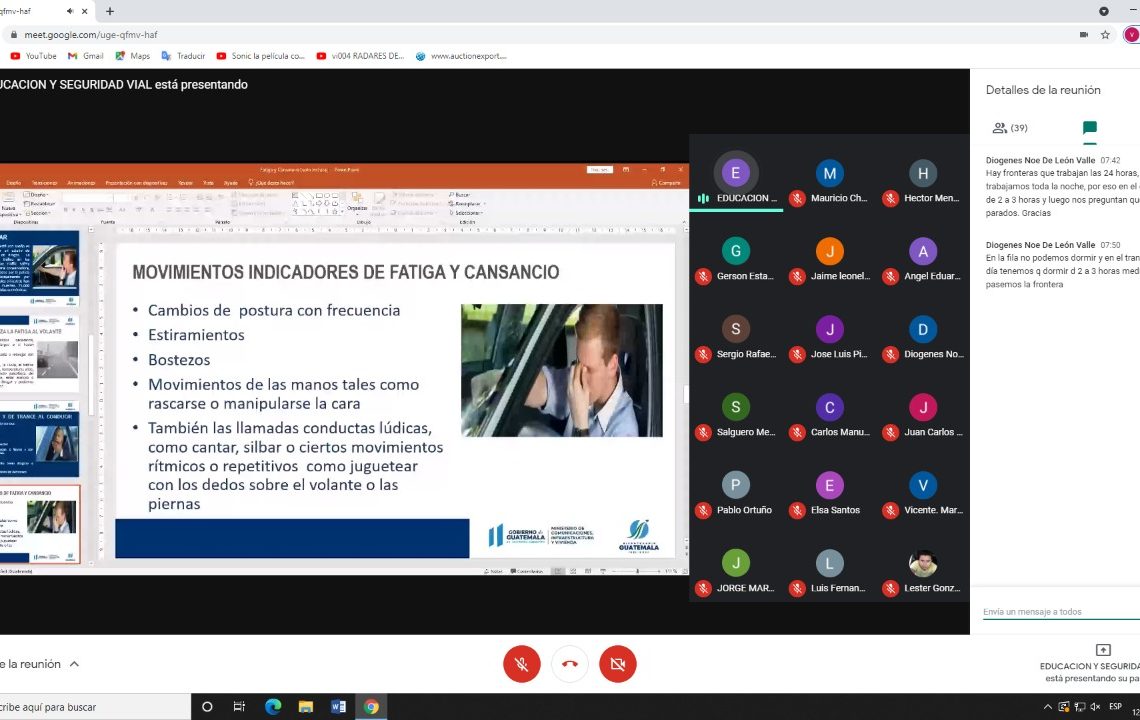1140x720 pixels.
Task: Open the Traducir bookmark
Action: [183, 56]
